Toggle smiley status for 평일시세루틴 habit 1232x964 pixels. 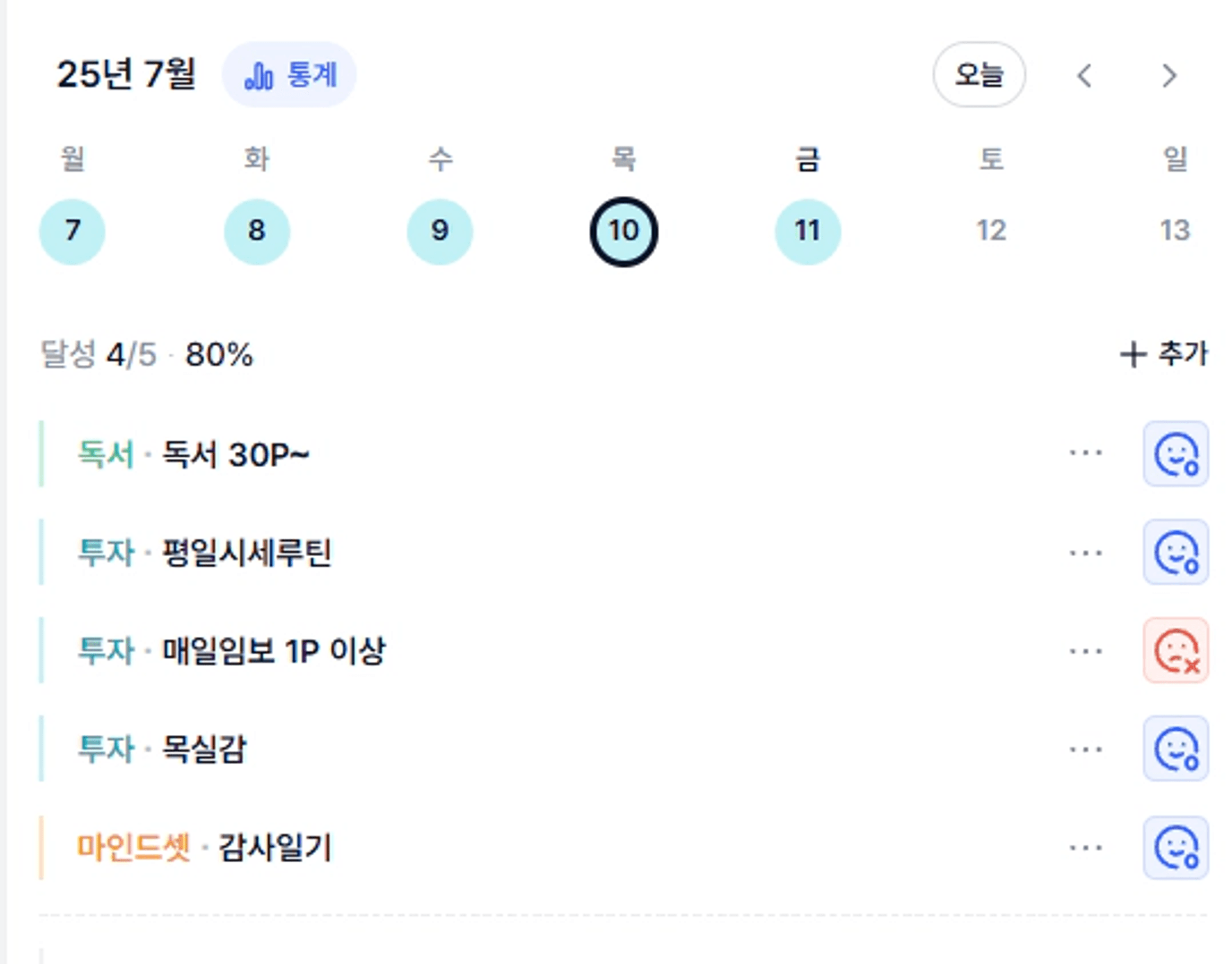pos(1176,551)
